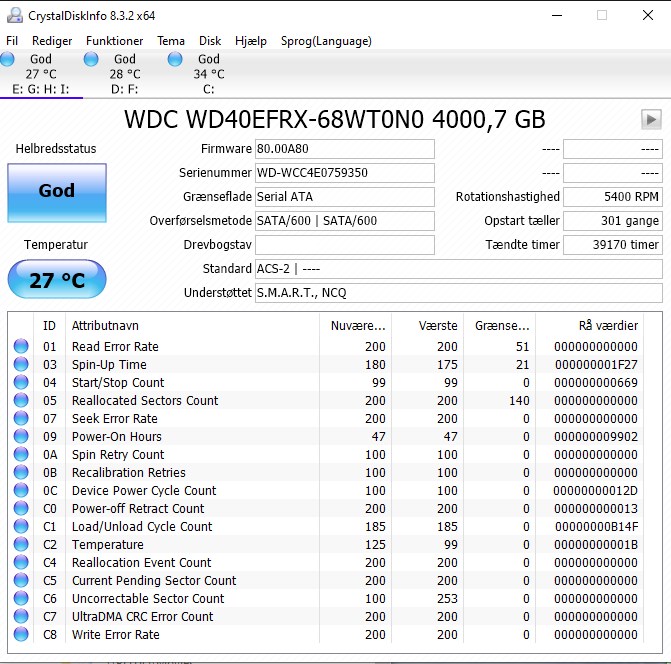This screenshot has height=664, width=671.
Task: Click current value 125 of Temperature row
Action: click(x=375, y=544)
